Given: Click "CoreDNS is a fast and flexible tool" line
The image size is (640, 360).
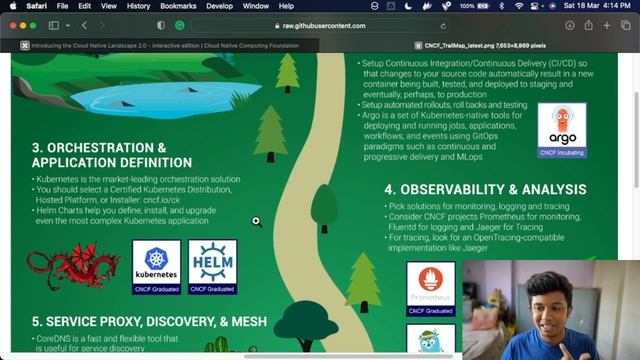Looking at the screenshot, I should click(x=107, y=339).
